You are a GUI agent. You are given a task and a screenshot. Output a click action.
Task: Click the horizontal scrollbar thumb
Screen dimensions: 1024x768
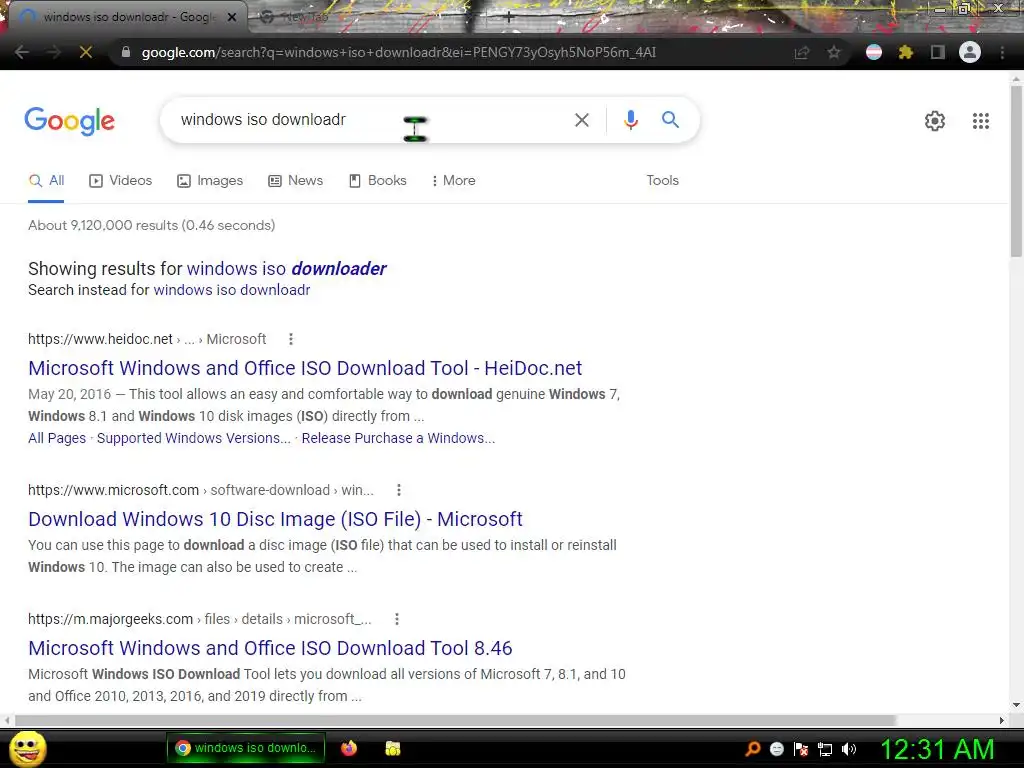(x=455, y=720)
